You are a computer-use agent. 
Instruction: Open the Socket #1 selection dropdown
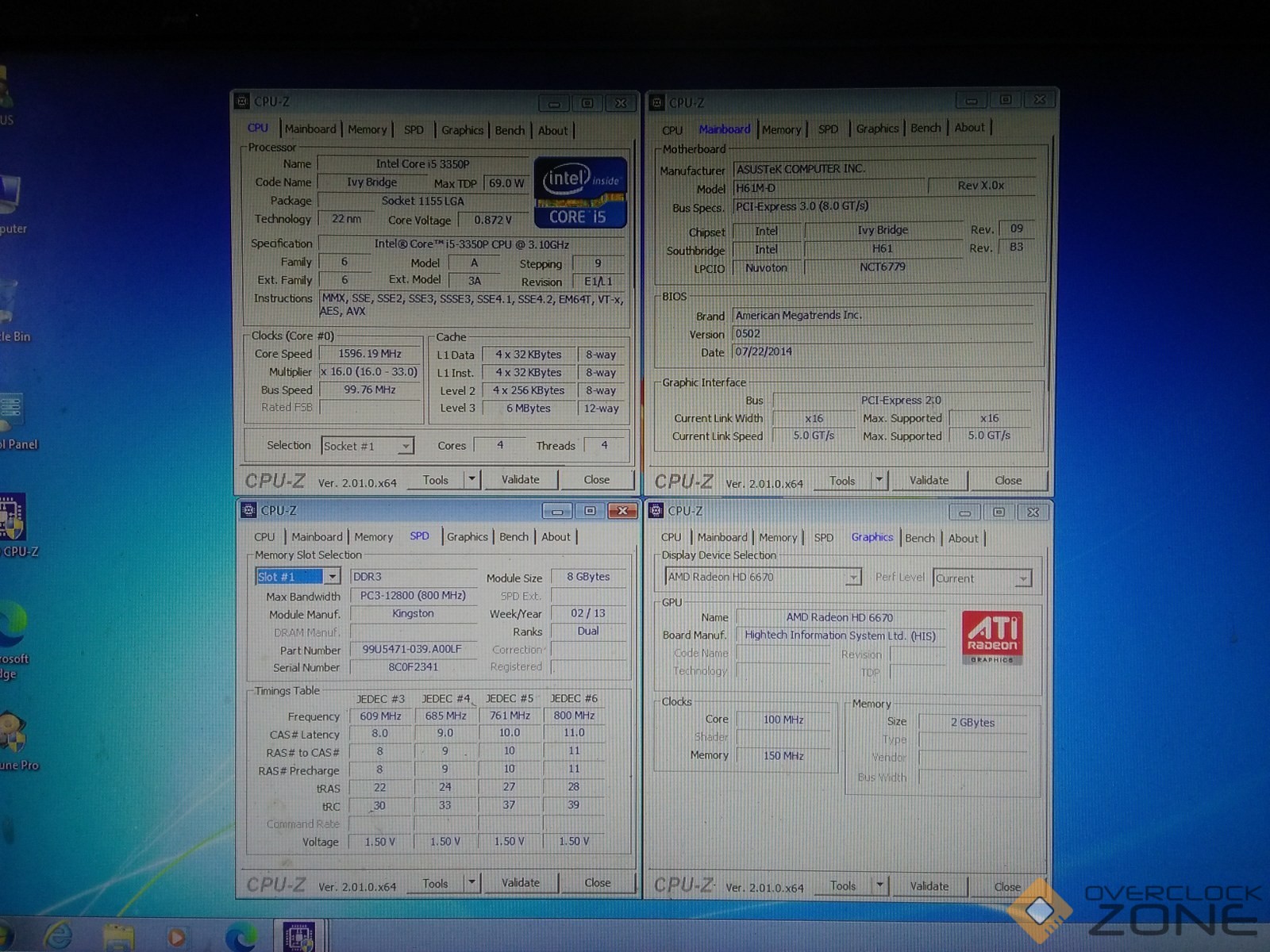pyautogui.click(x=406, y=446)
